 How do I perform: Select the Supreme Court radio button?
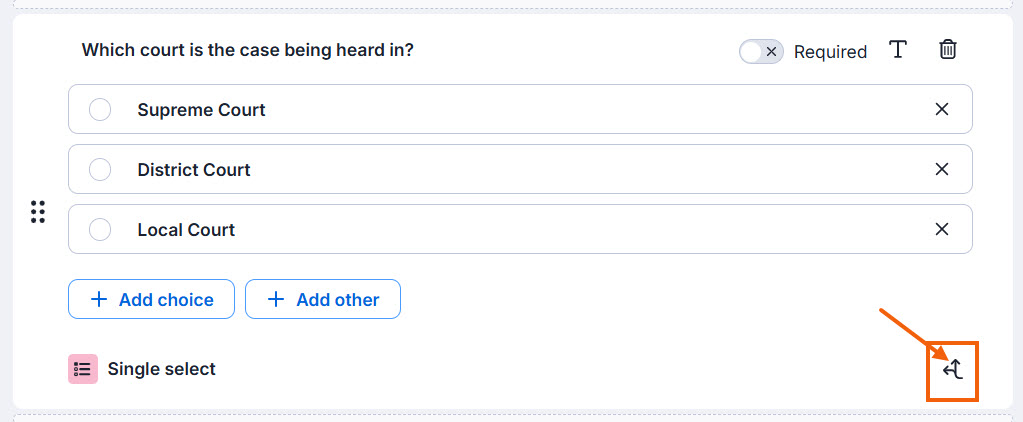click(x=100, y=109)
